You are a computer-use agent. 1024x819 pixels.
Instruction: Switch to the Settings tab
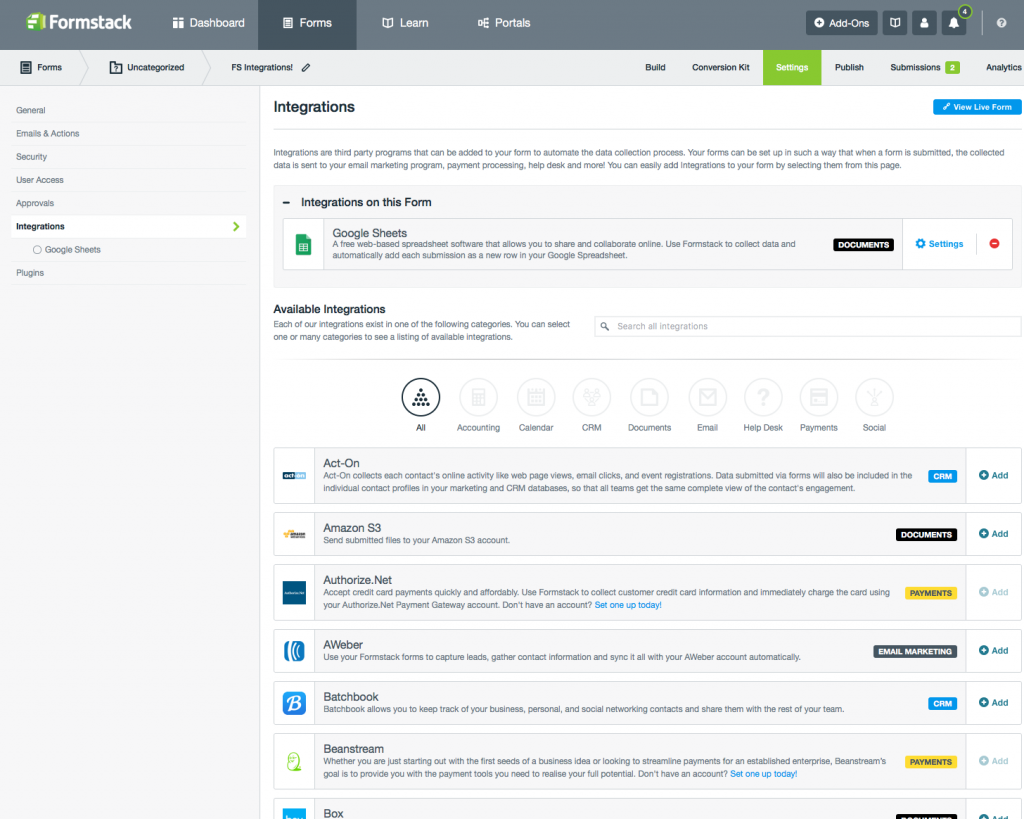(792, 67)
